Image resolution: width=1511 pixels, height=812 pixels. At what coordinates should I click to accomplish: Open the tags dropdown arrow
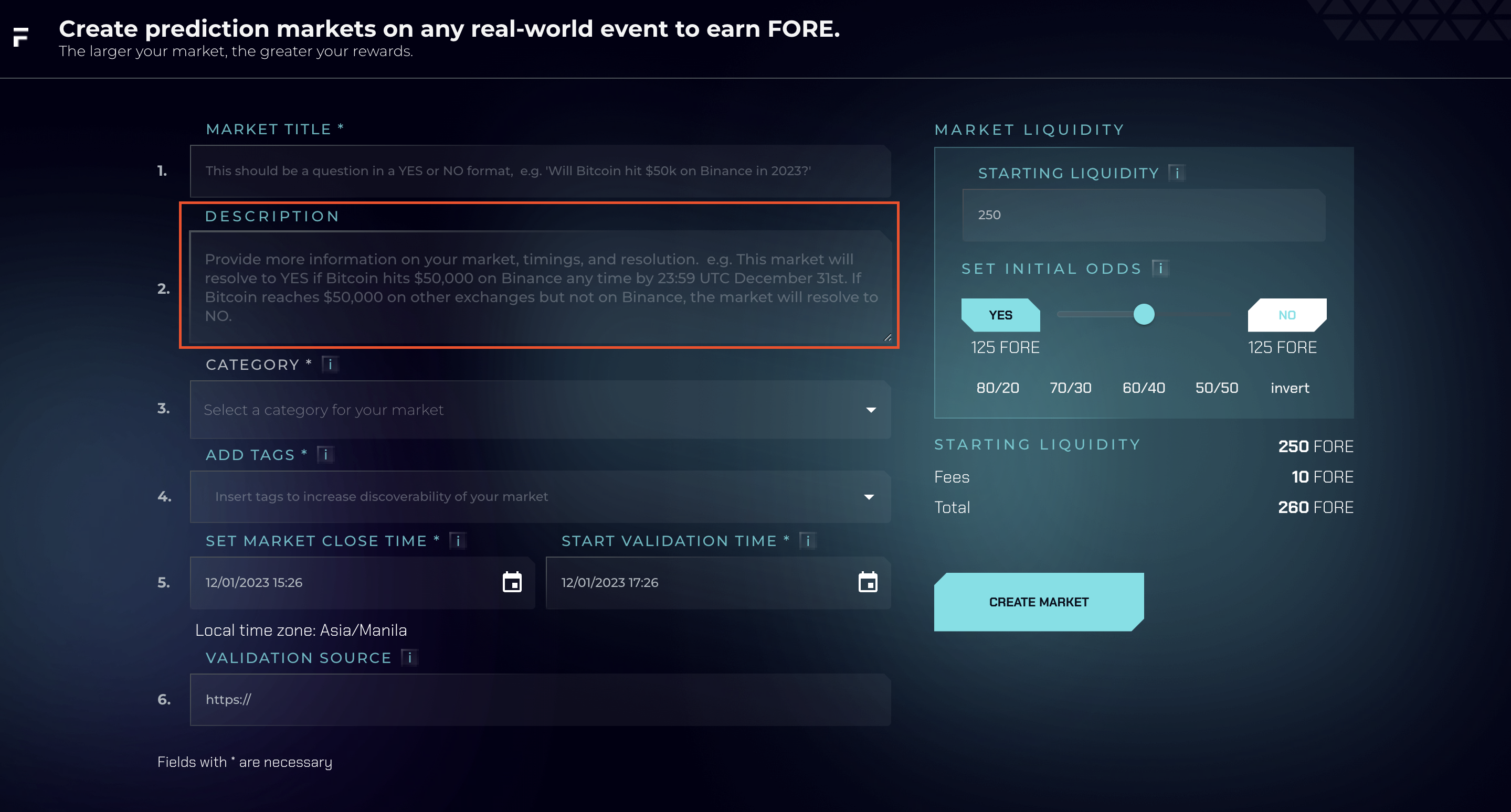click(869, 497)
